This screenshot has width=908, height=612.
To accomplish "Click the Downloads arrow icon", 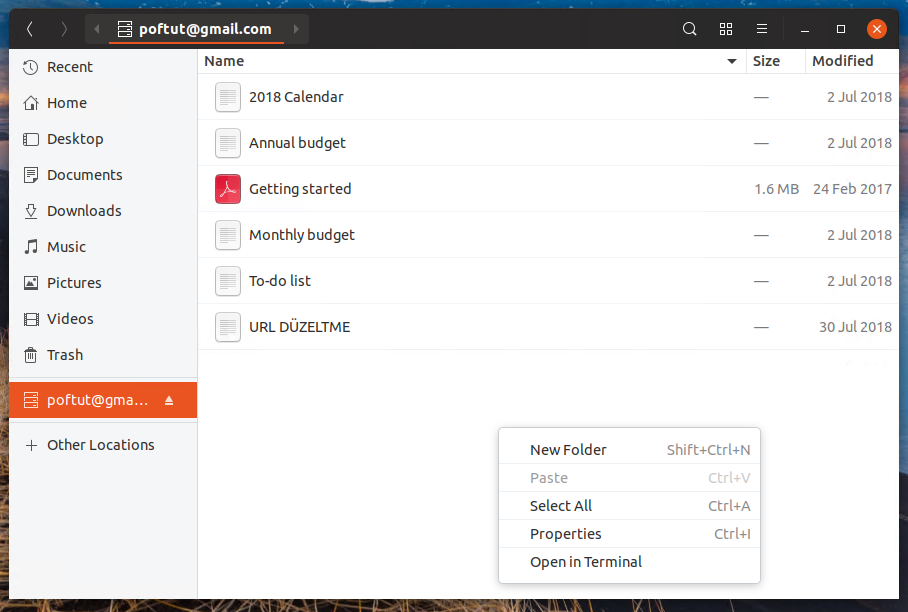I will 31,211.
